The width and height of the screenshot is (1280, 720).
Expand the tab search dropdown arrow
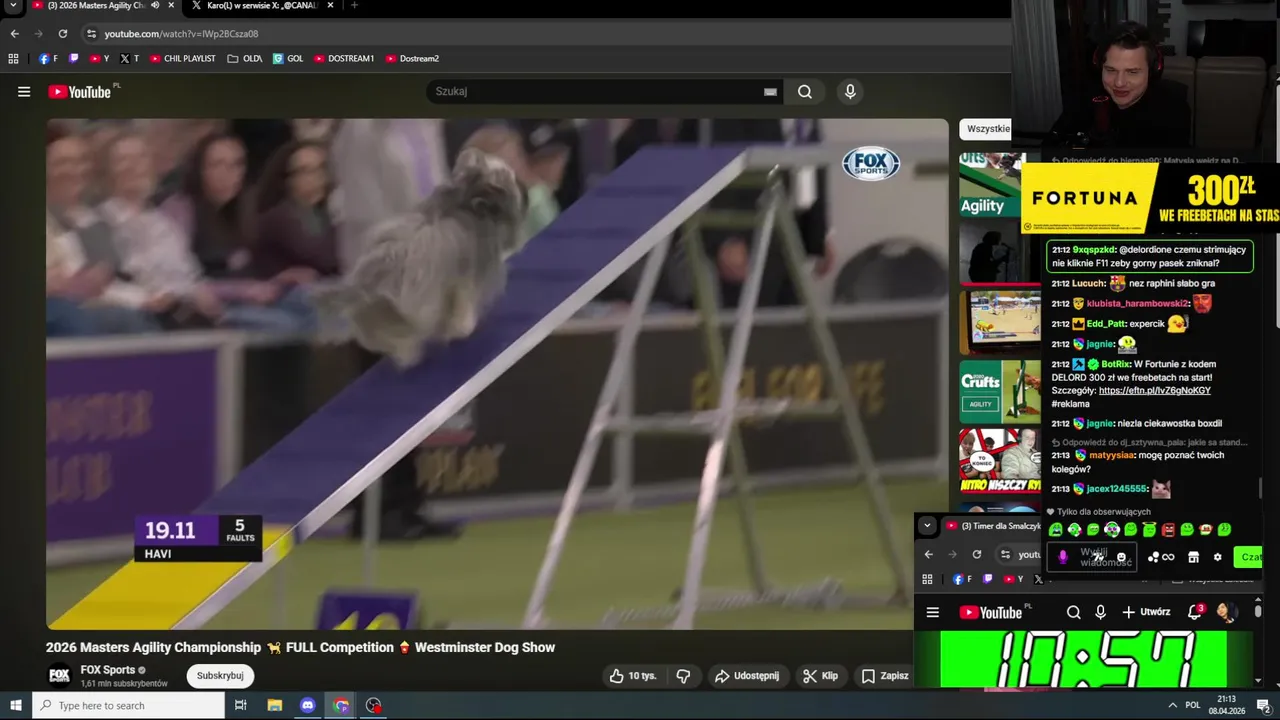tap(13, 6)
